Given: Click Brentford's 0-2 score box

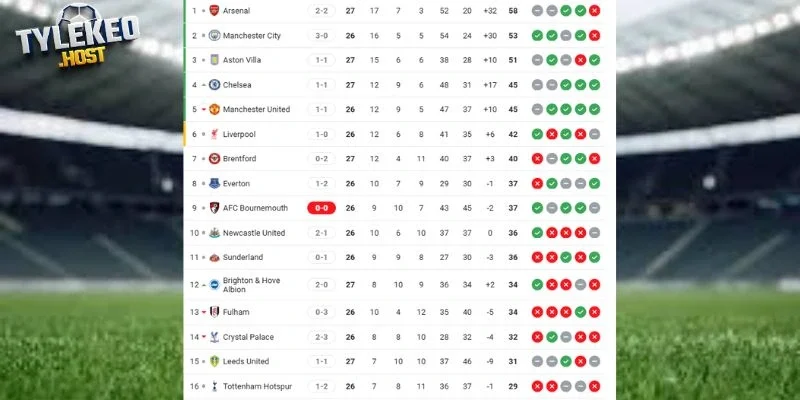Looking at the screenshot, I should click(322, 159).
